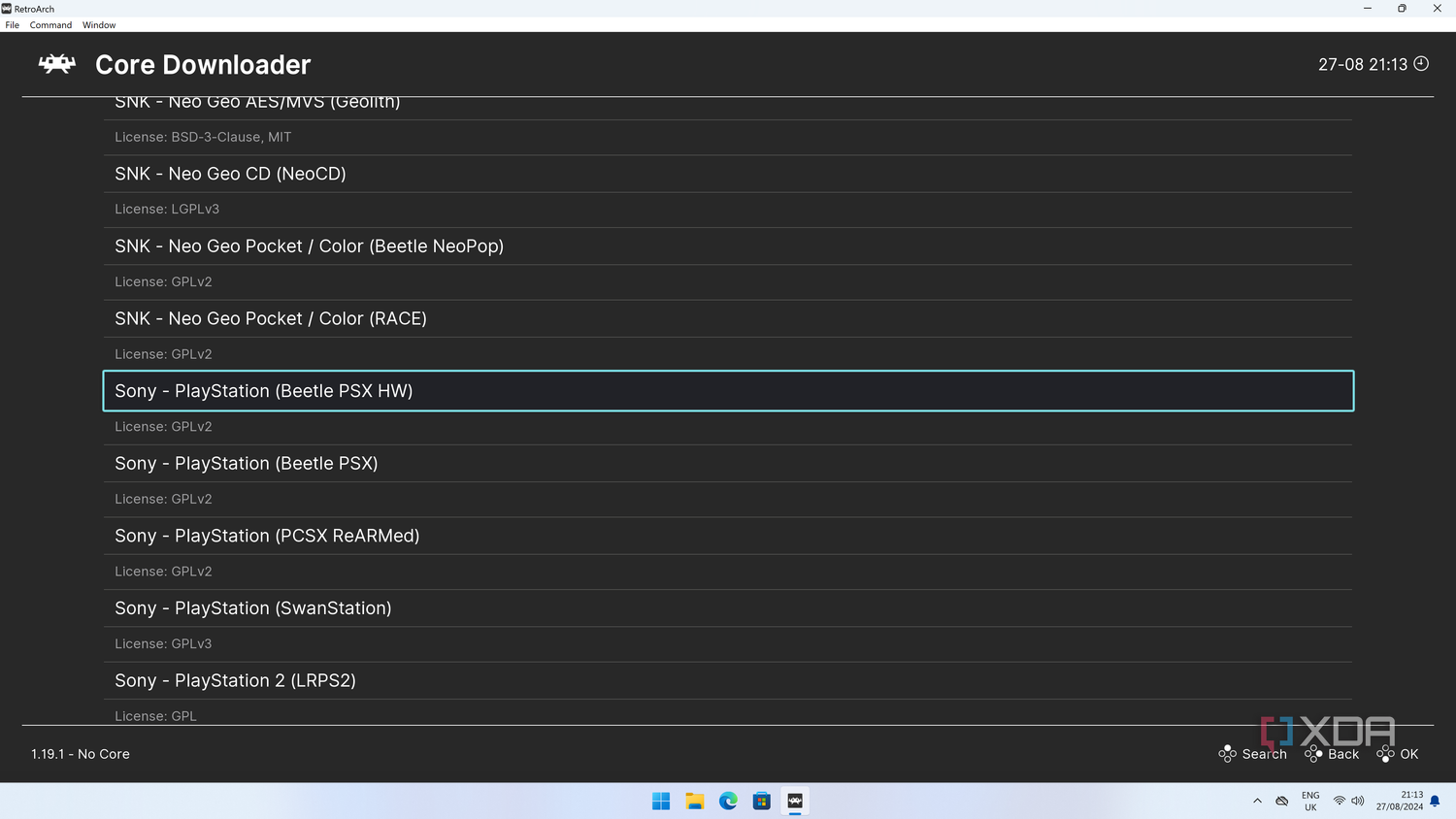1456x819 pixels.
Task: Select Sony PlayStation (Beetle PSX HW) core
Action: [x=728, y=391]
